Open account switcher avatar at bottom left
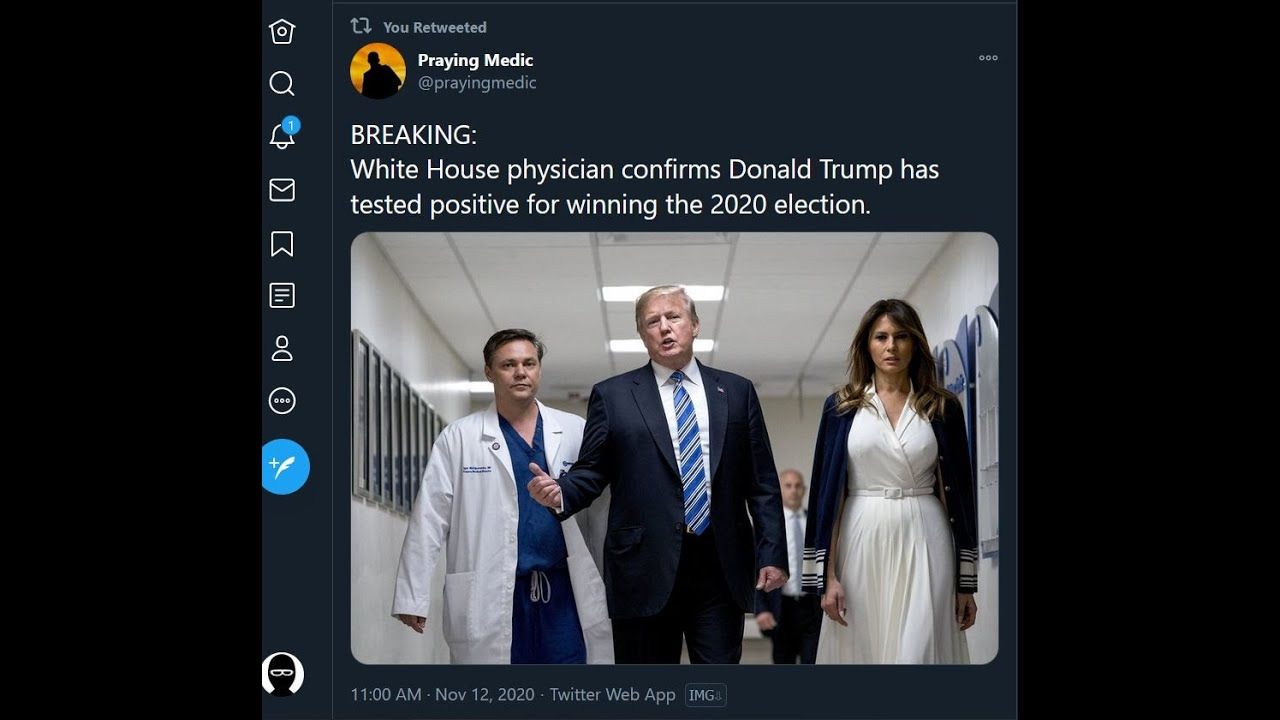Image resolution: width=1280 pixels, height=720 pixels. (x=282, y=674)
